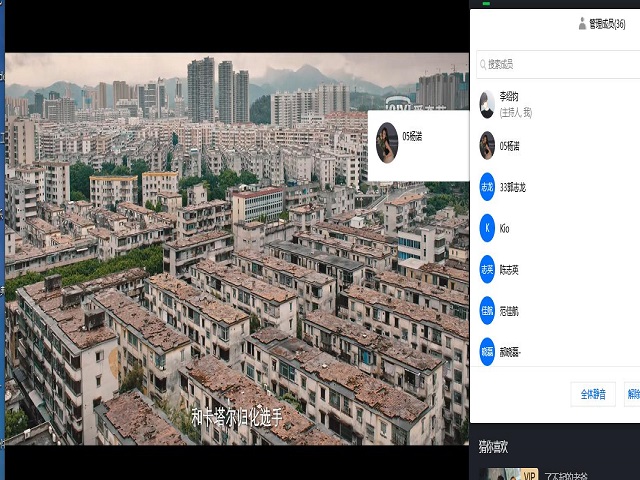Select member name 05杨诺 in list
640x480 pixels.
[510, 146]
